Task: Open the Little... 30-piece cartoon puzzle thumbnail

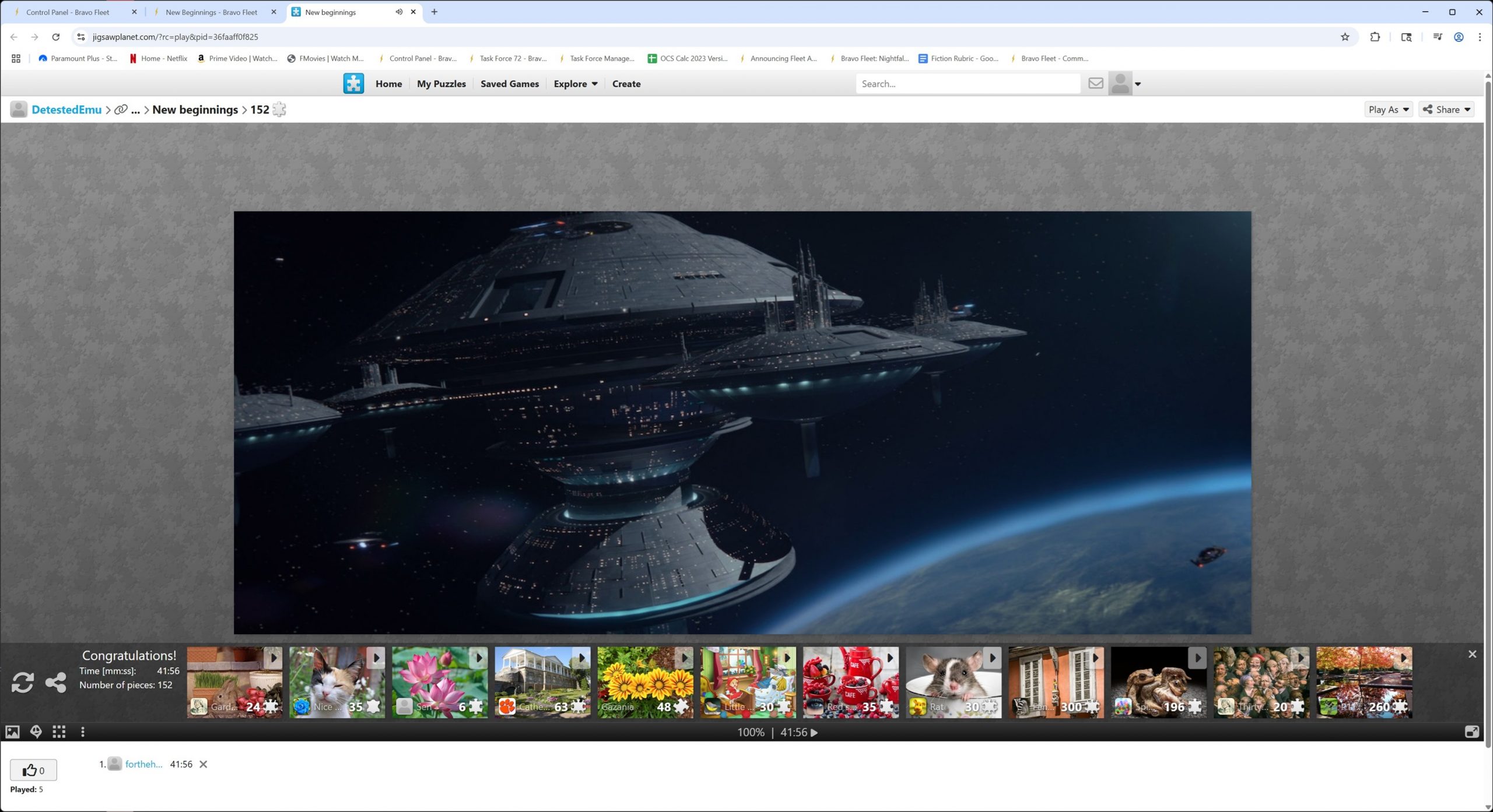Action: click(748, 682)
